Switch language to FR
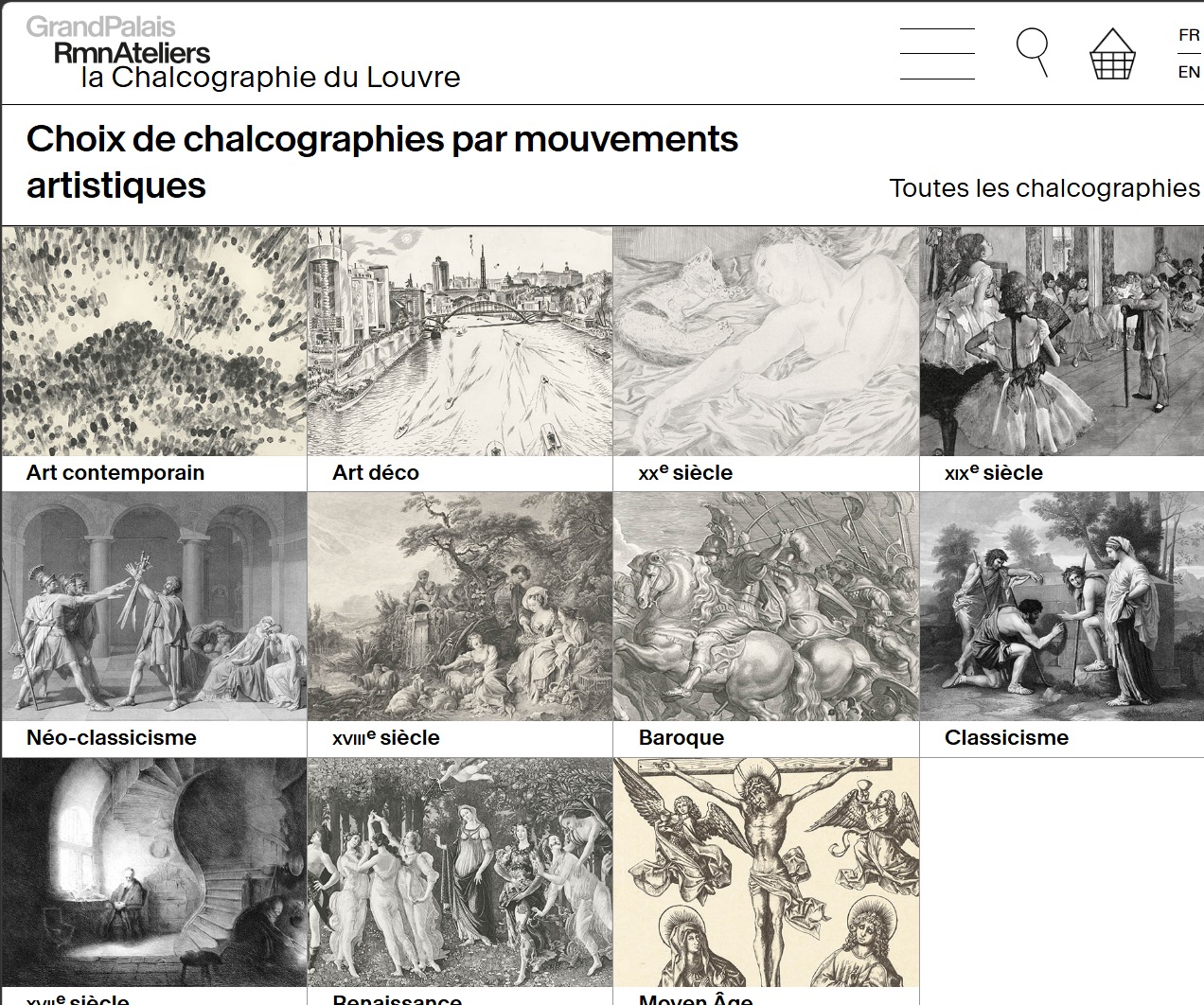 pos(1189,35)
